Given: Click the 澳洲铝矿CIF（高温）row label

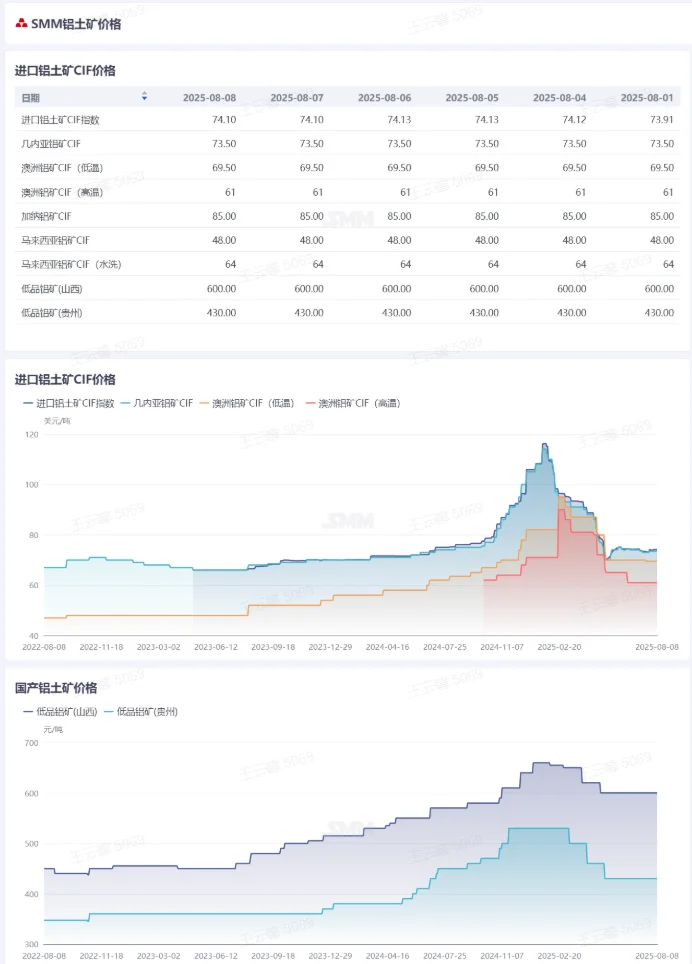Looking at the screenshot, I should click(x=62, y=192).
